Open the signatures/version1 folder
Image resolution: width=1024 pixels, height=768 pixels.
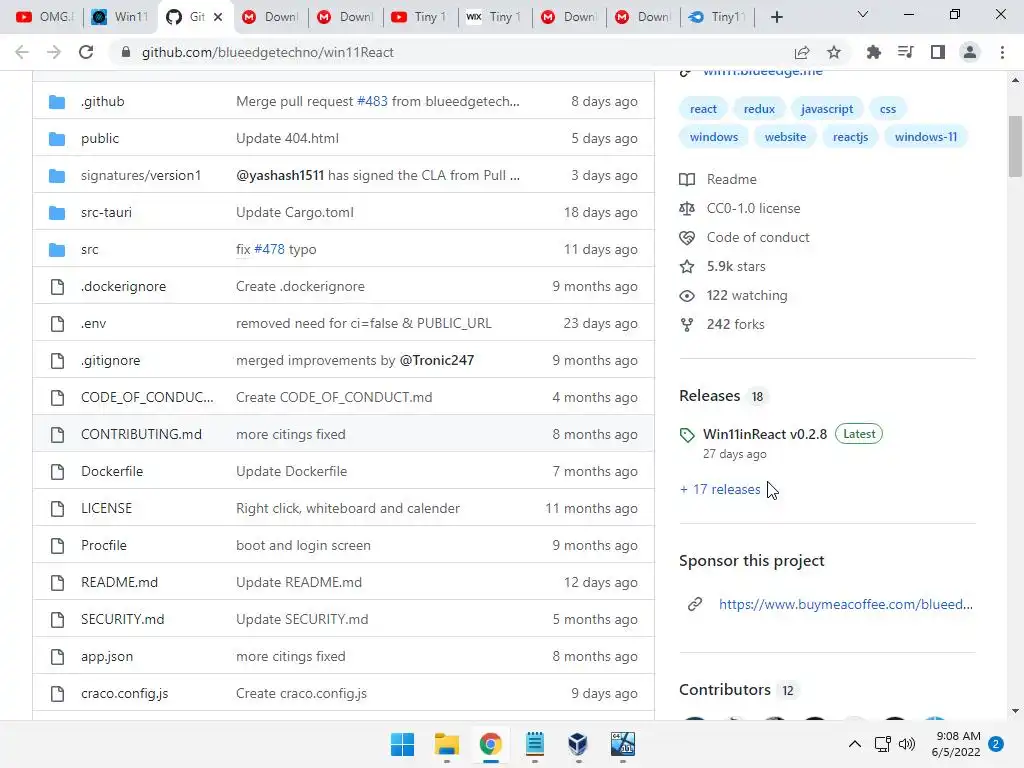(141, 175)
